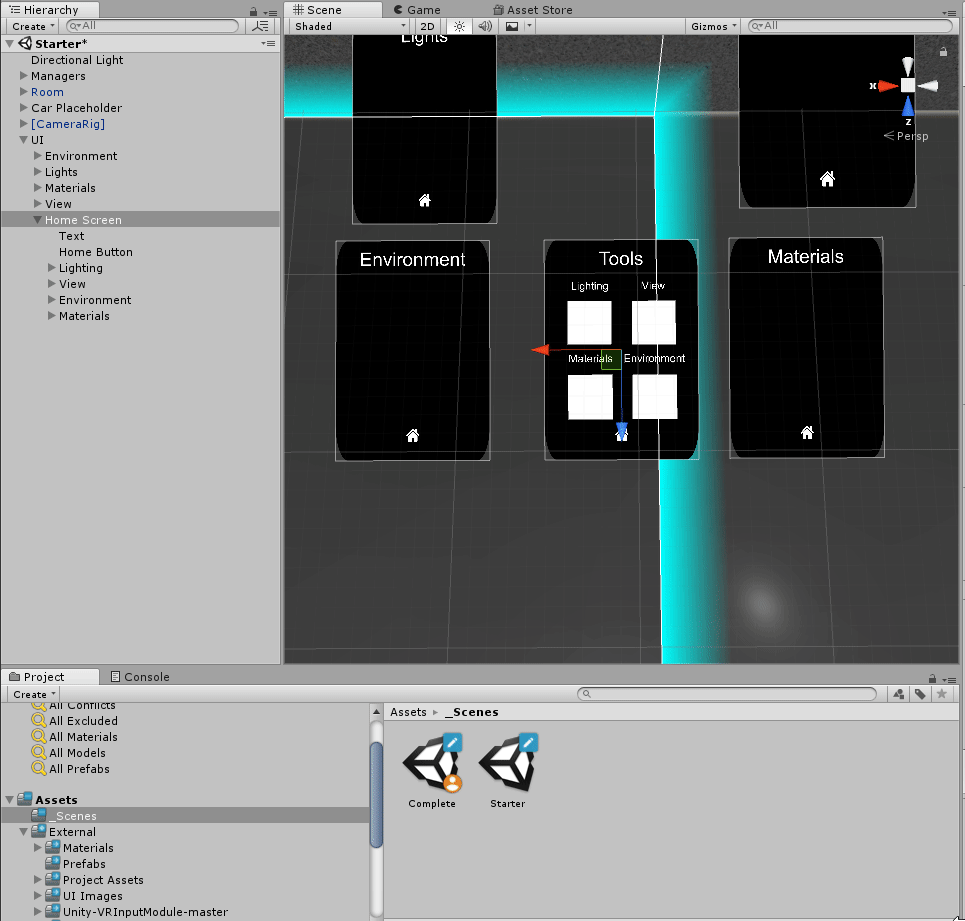965x921 pixels.
Task: Click the red X axis gizmo cone
Action: 887,86
